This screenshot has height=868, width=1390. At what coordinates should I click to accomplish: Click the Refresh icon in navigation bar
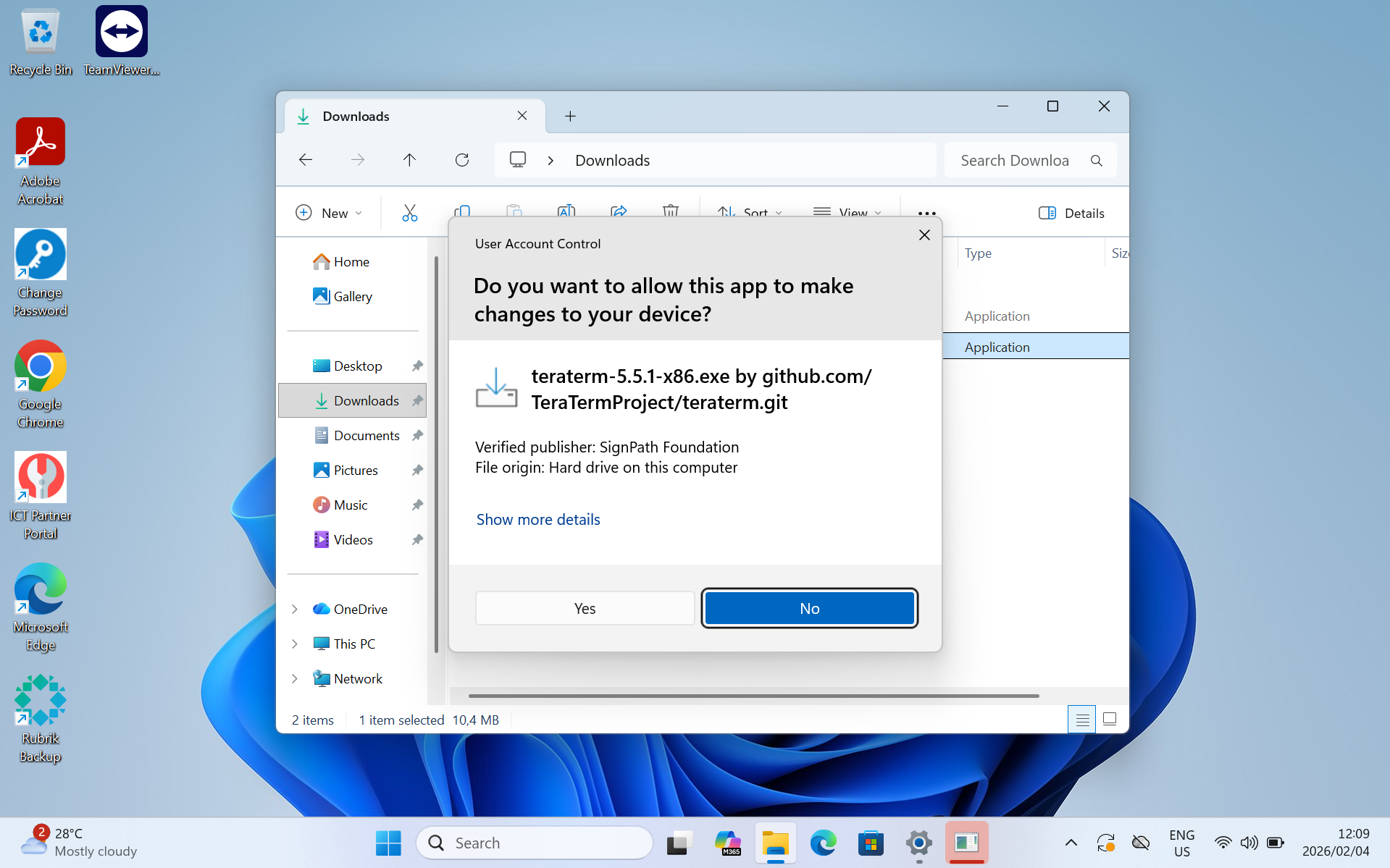point(461,160)
